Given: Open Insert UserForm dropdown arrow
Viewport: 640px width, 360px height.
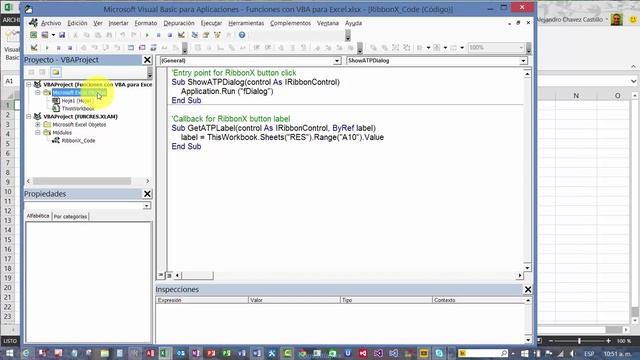Looking at the screenshot, I should (53, 35).
